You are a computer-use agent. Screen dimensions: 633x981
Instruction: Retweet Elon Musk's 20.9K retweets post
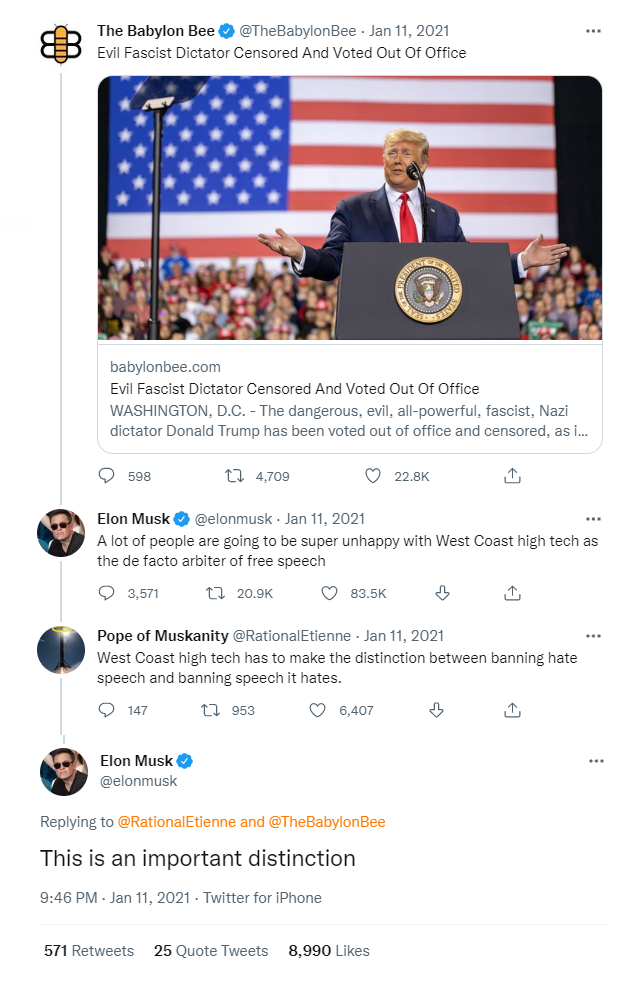click(214, 593)
